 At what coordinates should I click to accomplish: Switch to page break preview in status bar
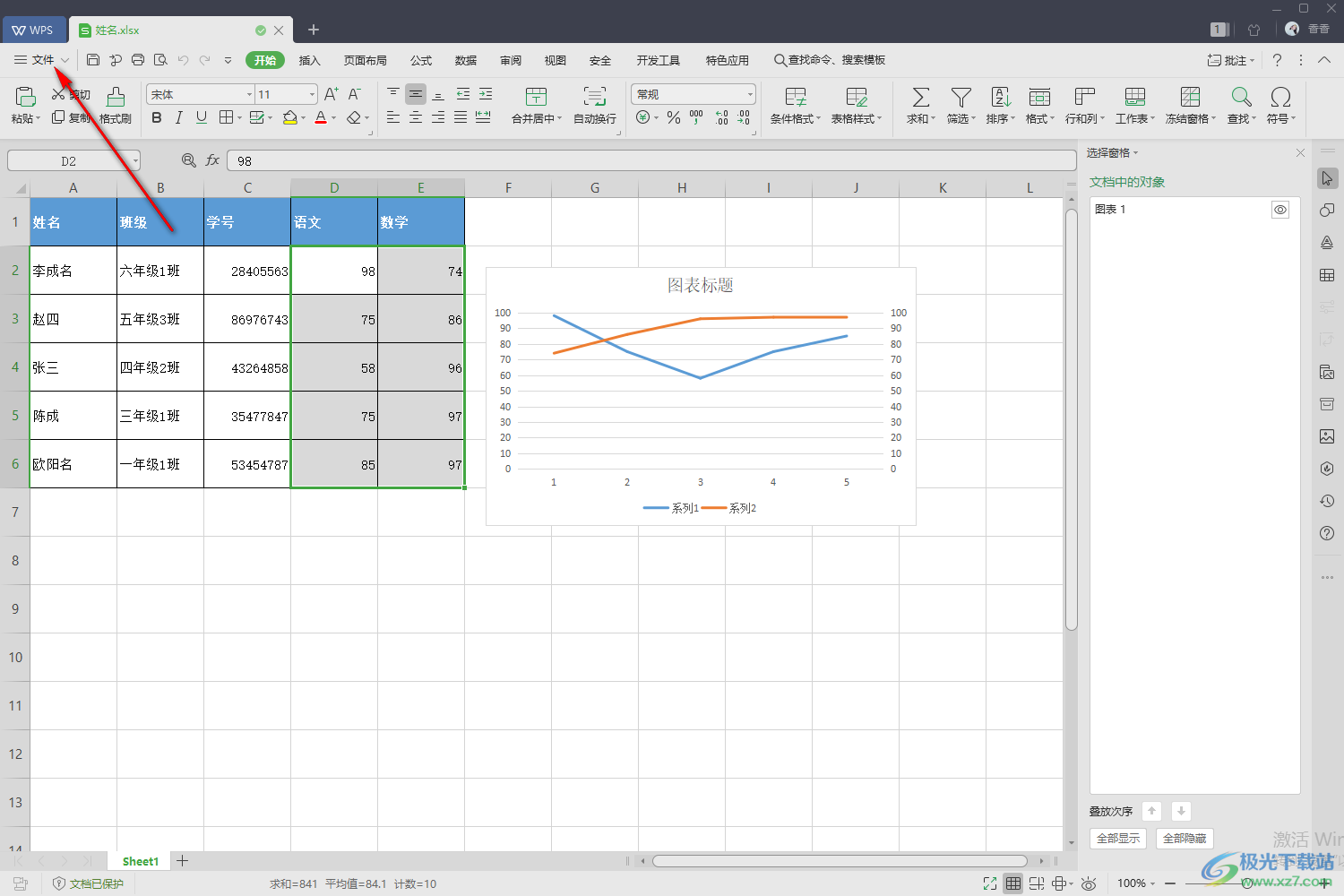pyautogui.click(x=1037, y=883)
